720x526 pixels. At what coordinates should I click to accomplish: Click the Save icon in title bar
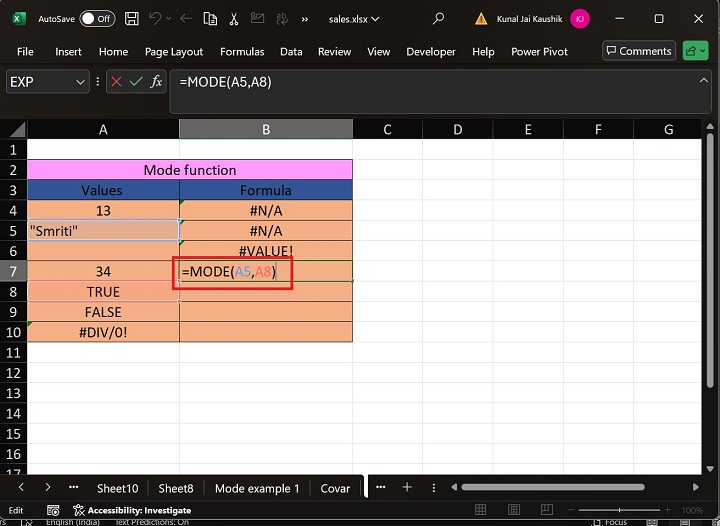133,19
